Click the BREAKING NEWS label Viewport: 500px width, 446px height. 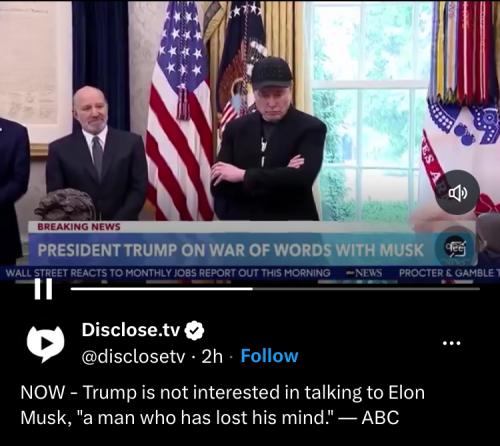[x=79, y=227]
